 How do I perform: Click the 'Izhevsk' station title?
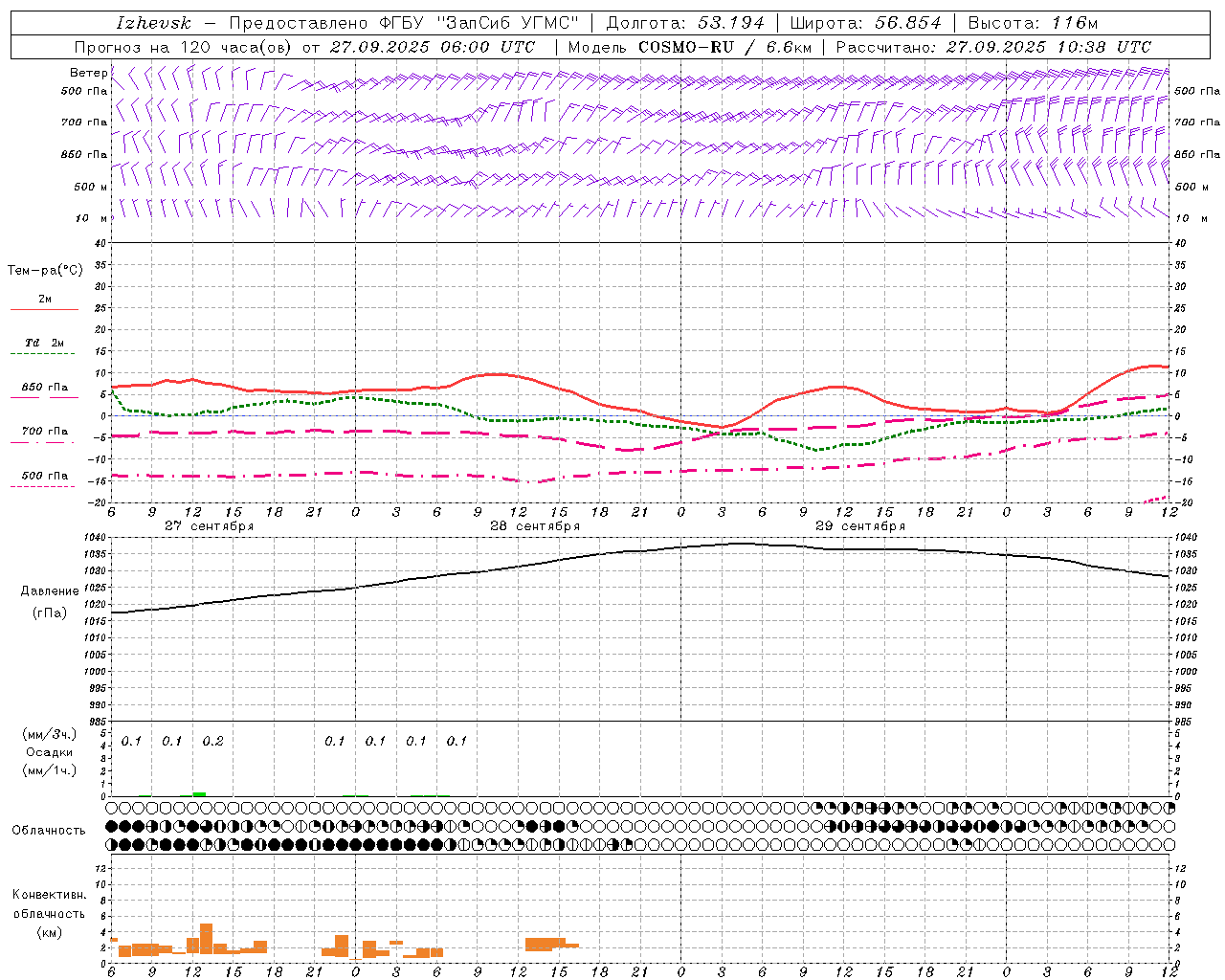click(x=154, y=23)
